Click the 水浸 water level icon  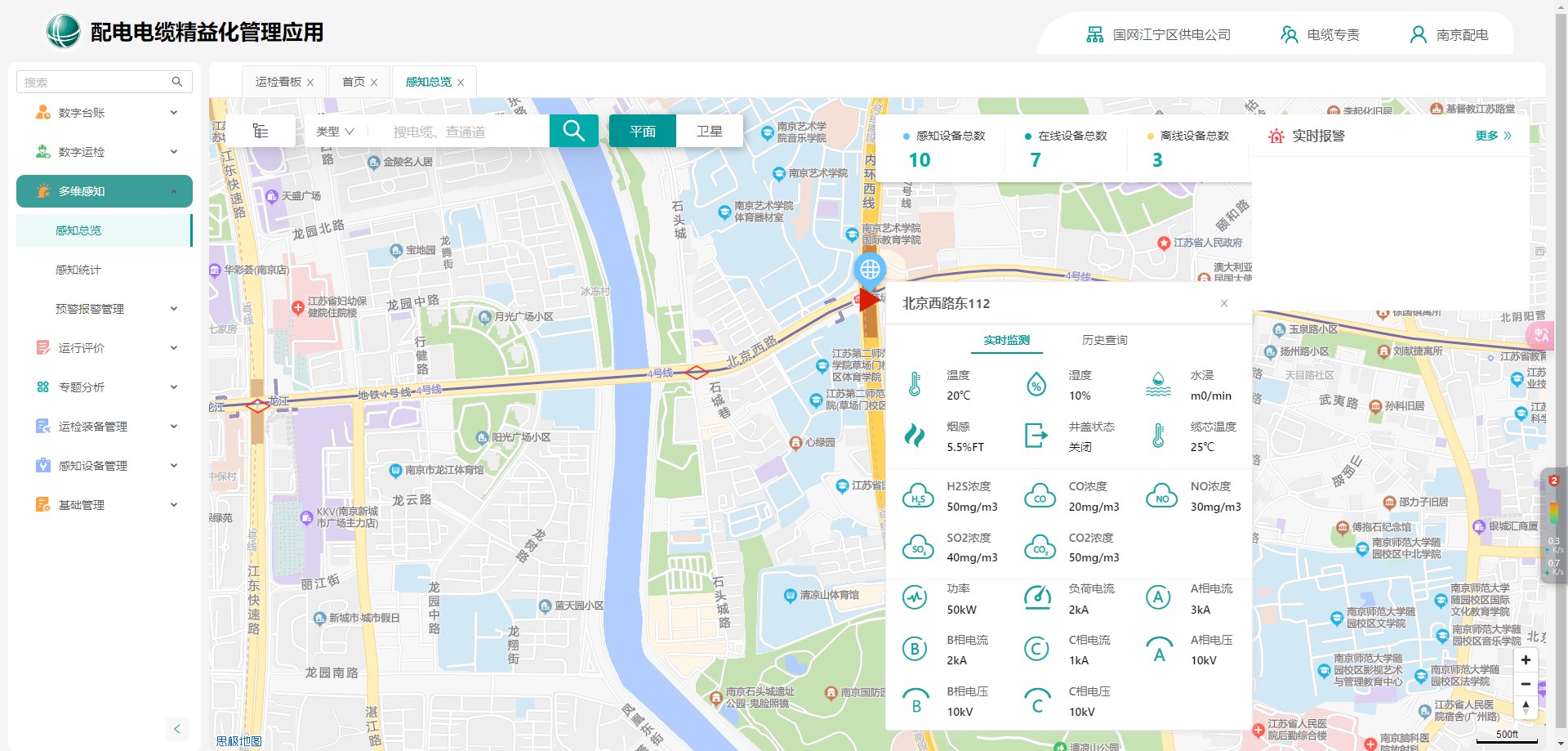click(x=1158, y=384)
